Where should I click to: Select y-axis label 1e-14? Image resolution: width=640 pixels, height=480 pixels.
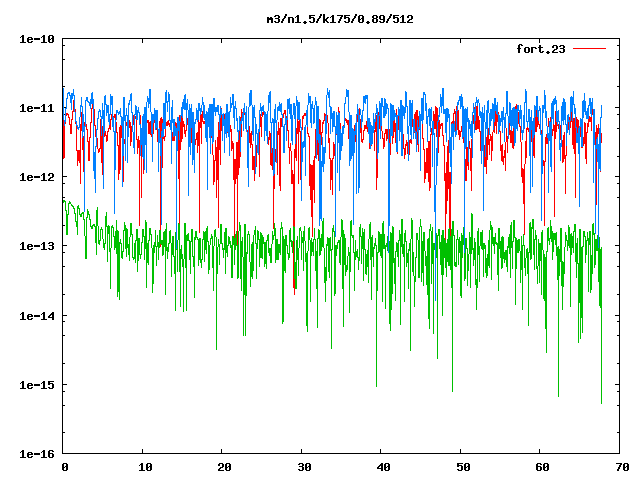(x=37, y=316)
